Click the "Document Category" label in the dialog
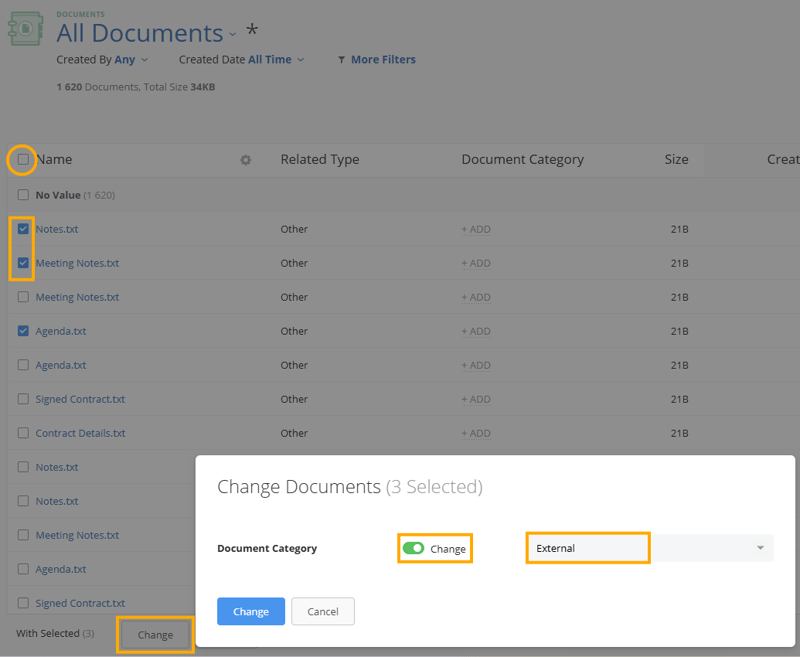800x657 pixels. pyautogui.click(x=267, y=548)
